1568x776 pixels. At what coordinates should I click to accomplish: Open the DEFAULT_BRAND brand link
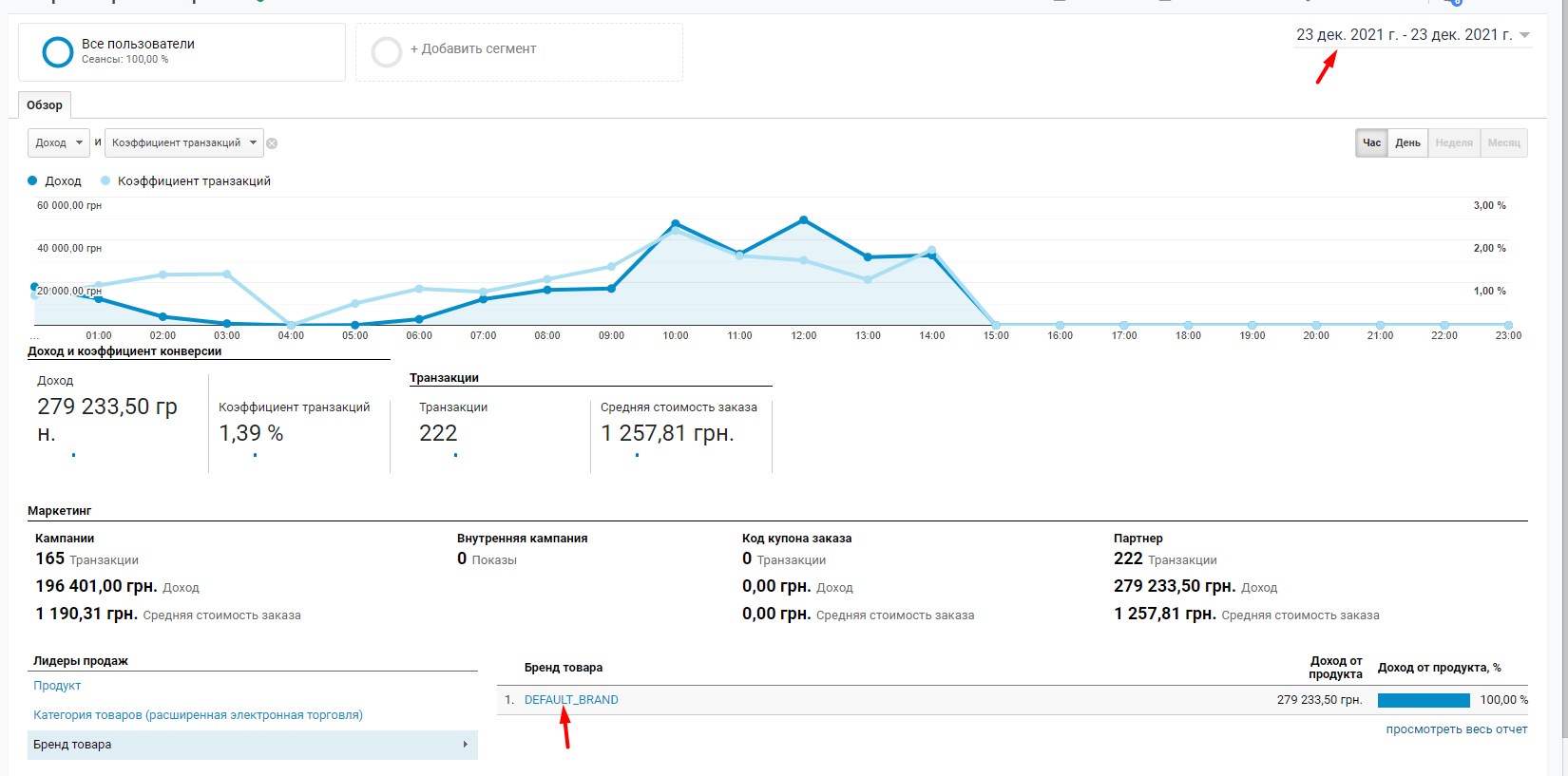(x=571, y=700)
